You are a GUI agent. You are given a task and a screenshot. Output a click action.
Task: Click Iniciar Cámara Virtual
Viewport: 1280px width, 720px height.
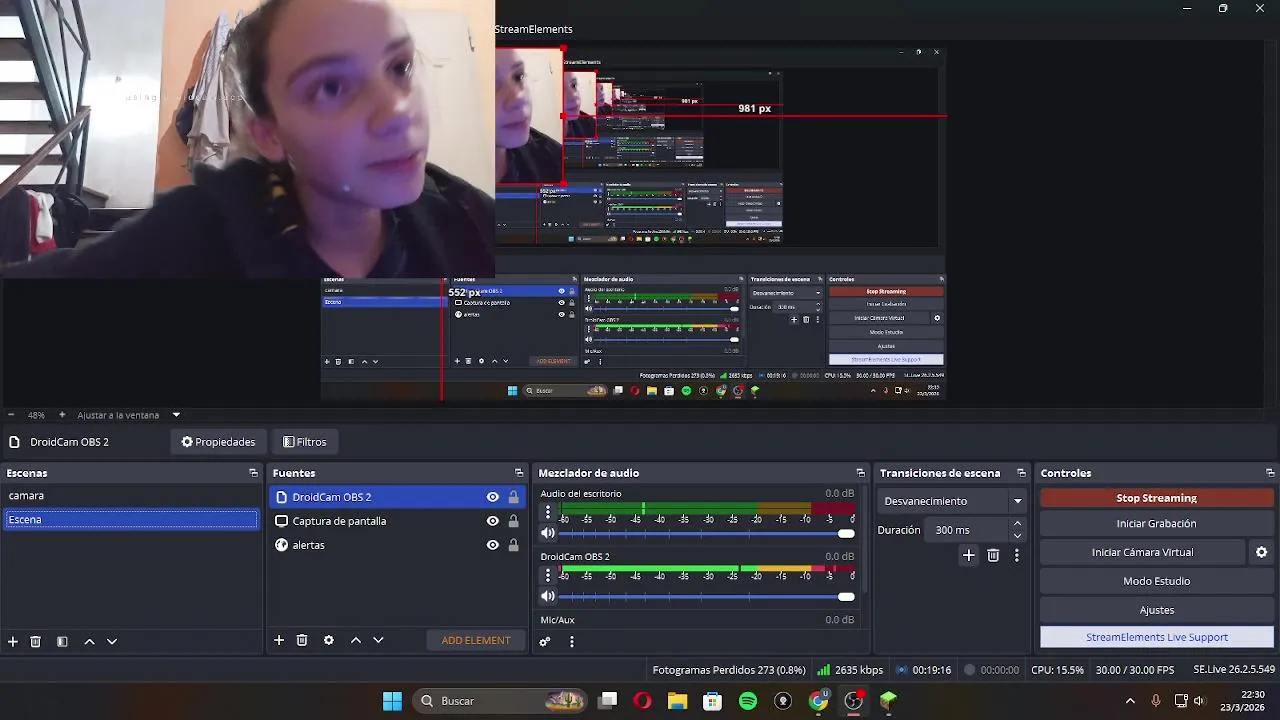point(1143,552)
